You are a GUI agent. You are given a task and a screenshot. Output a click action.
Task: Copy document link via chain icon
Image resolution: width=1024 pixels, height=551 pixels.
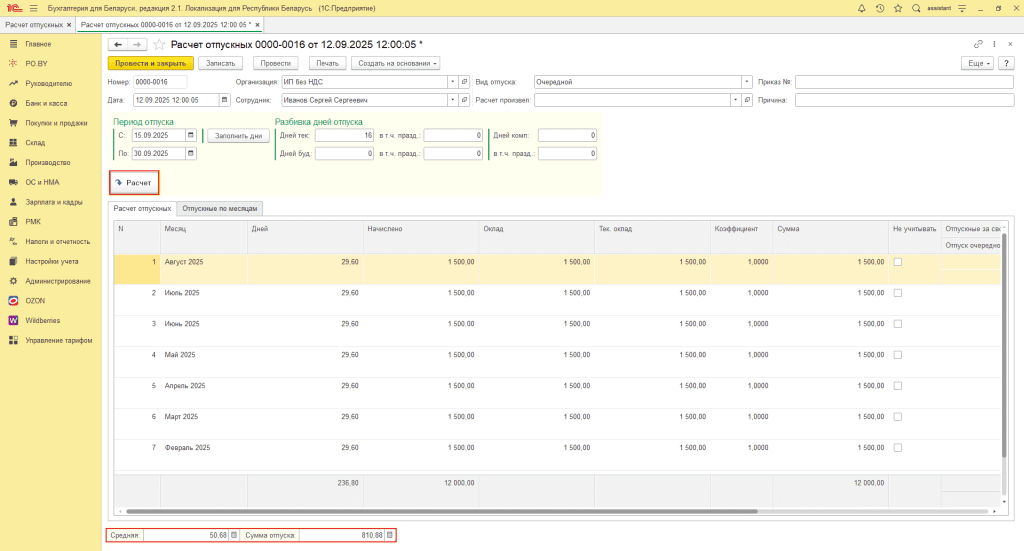[978, 44]
